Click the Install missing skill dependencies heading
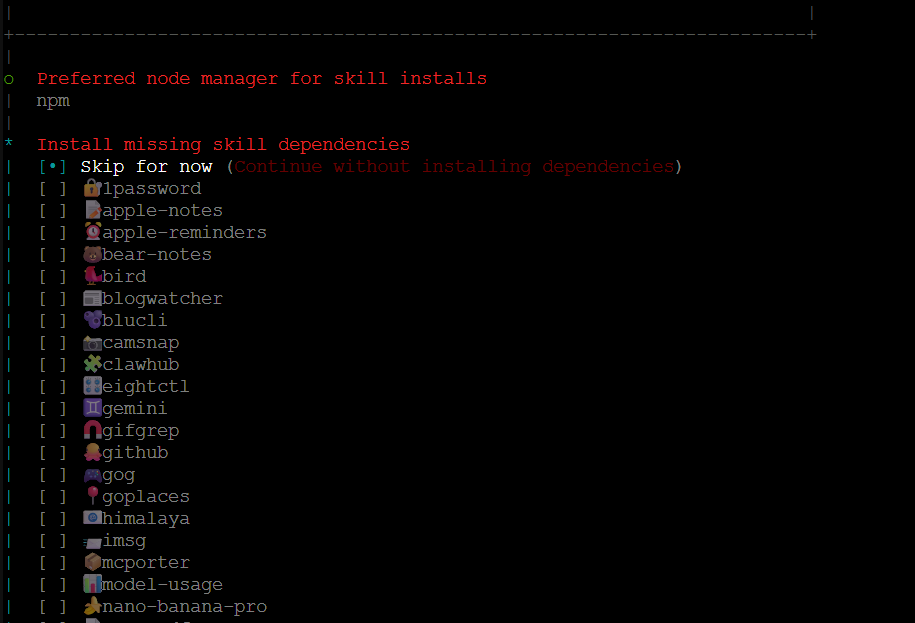The image size is (915, 623). (x=223, y=144)
